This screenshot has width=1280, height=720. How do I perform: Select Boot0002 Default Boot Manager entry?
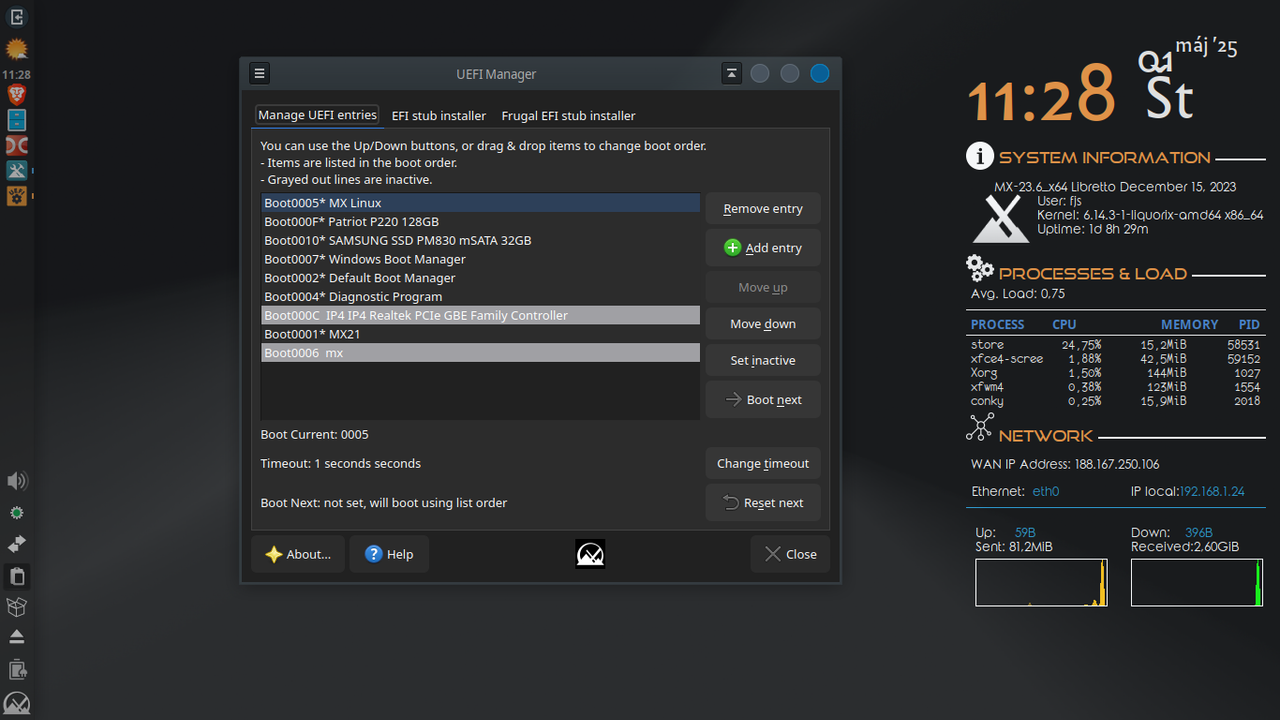click(x=481, y=278)
